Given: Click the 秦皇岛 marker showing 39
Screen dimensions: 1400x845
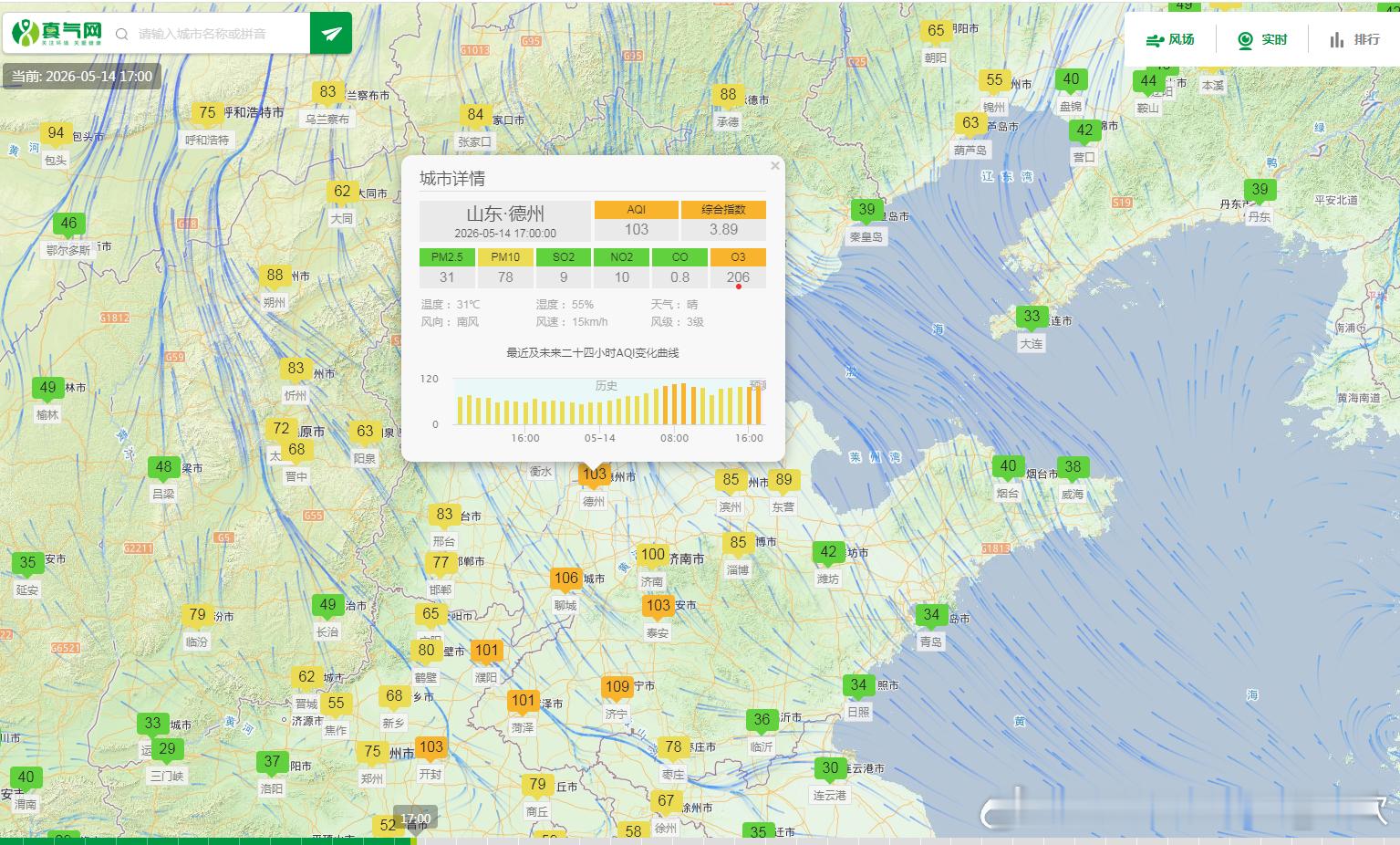Looking at the screenshot, I should pos(866,210).
